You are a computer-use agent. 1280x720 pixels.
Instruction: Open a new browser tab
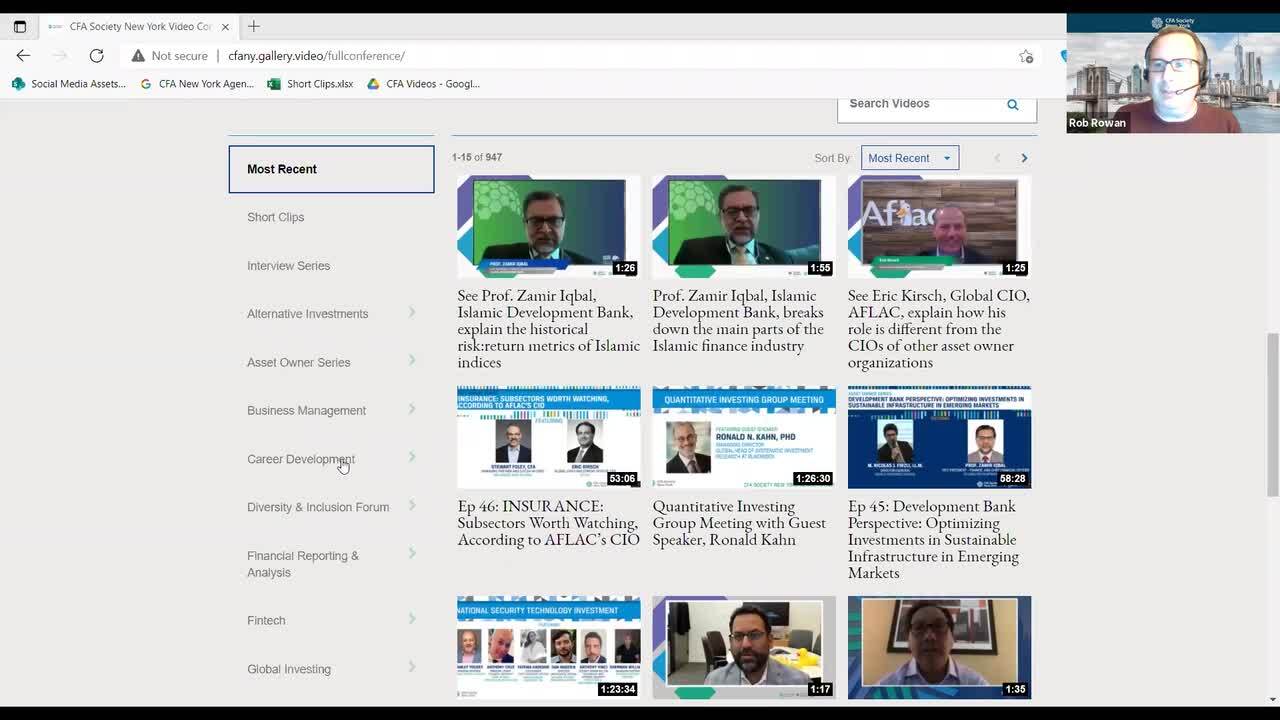pyautogui.click(x=254, y=26)
